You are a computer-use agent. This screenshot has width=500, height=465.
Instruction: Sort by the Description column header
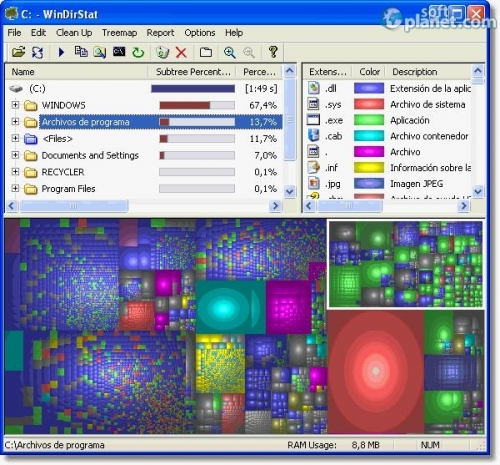coord(428,72)
